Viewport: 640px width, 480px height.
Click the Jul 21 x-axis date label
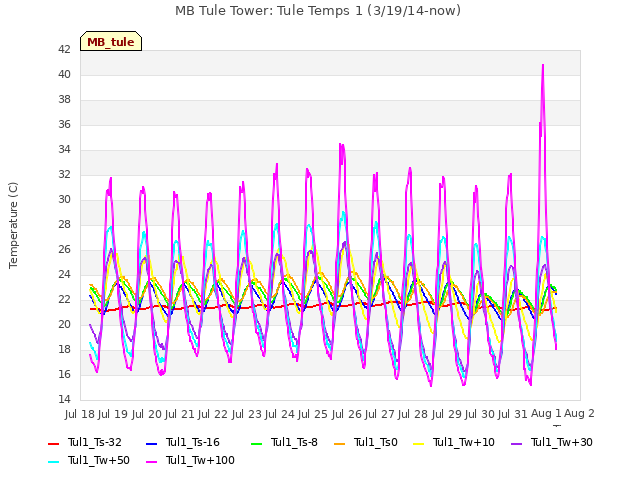point(180,414)
